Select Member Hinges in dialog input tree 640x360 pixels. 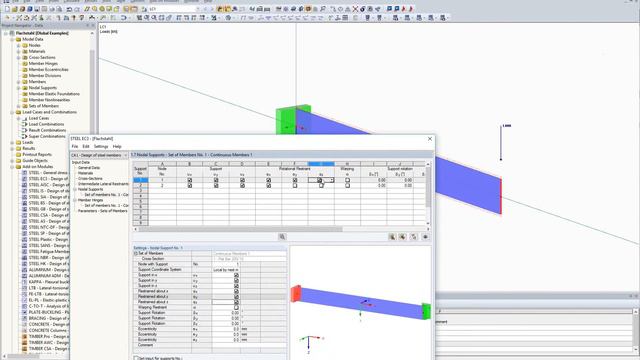(91, 200)
